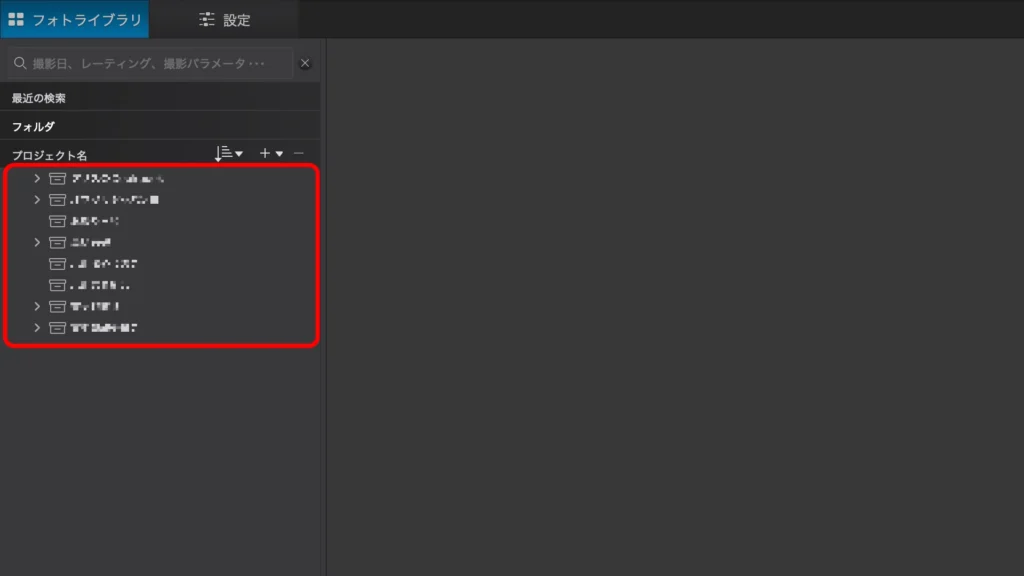Open the フォルダ section

point(33,127)
